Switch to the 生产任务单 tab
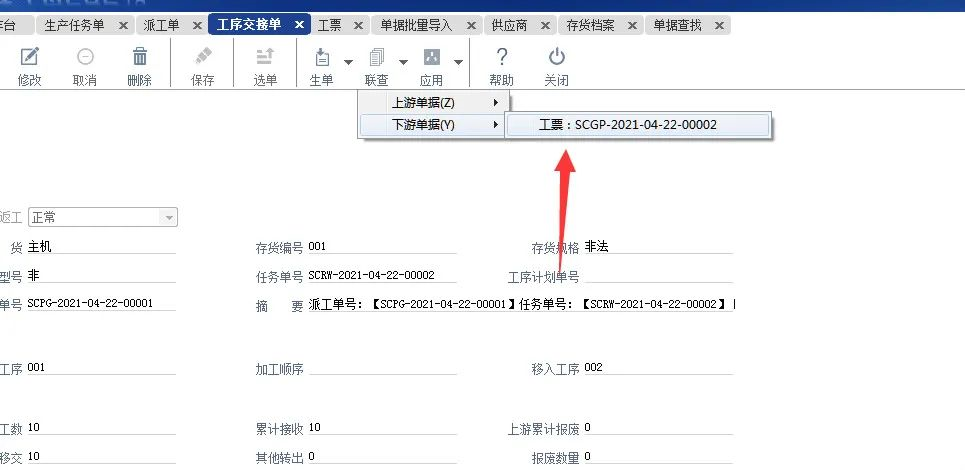This screenshot has height=470, width=965. [x=75, y=25]
